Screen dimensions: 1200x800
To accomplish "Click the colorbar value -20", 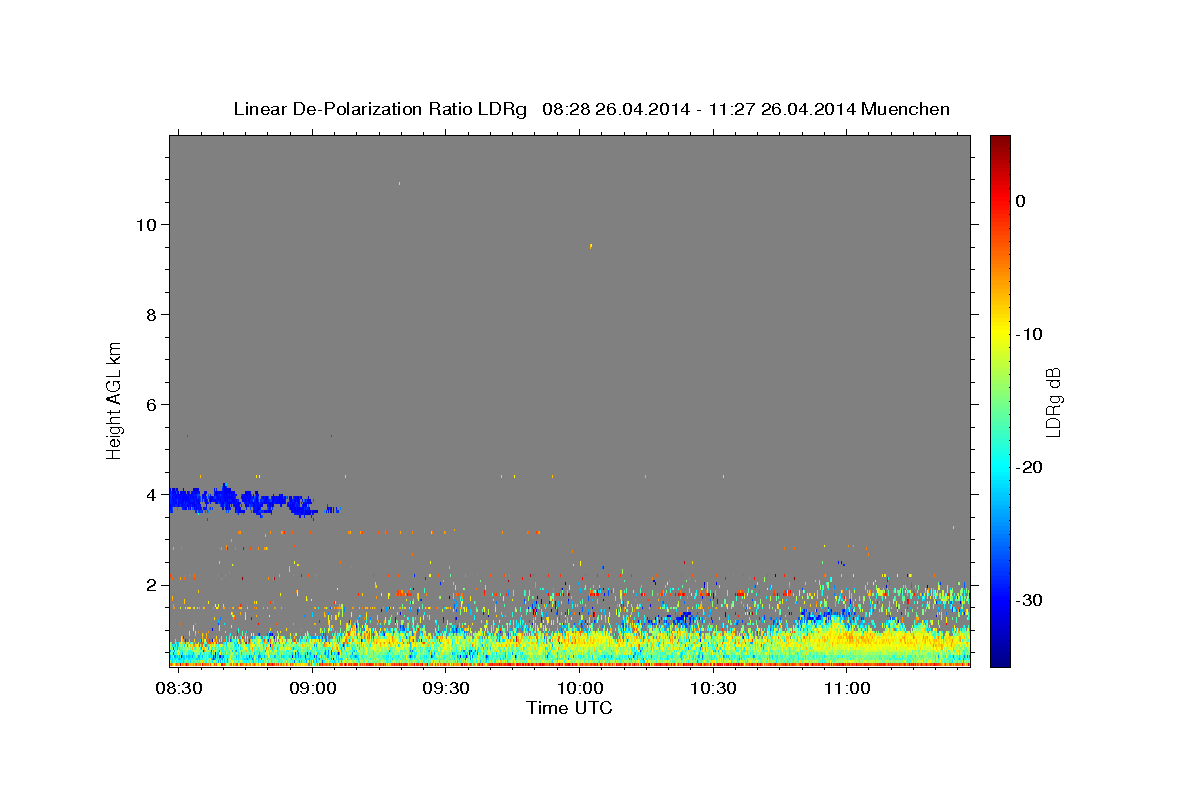I will click(1029, 467).
